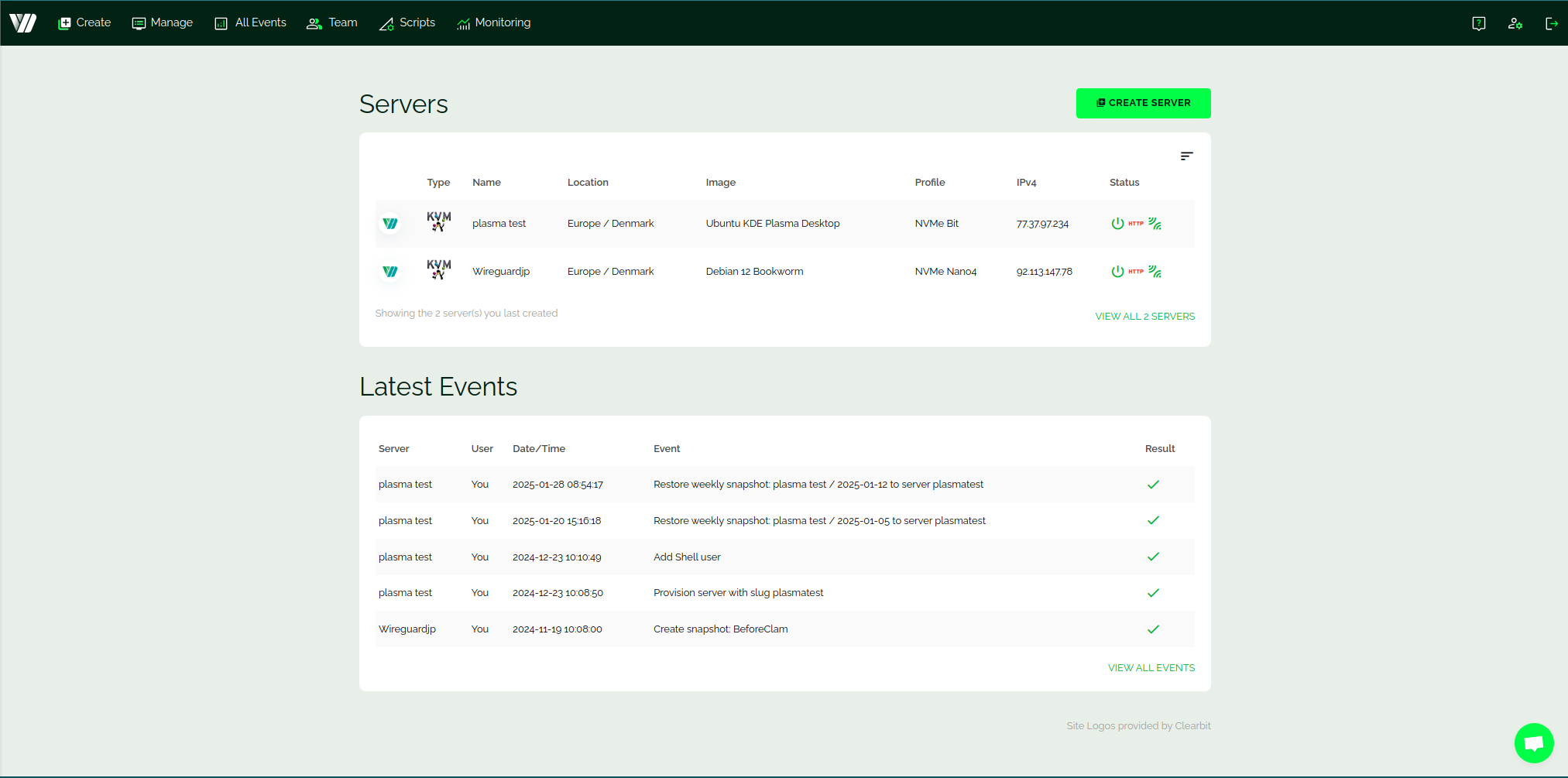Open account settings user icon
The height and width of the screenshot is (778, 1568).
[x=1515, y=23]
